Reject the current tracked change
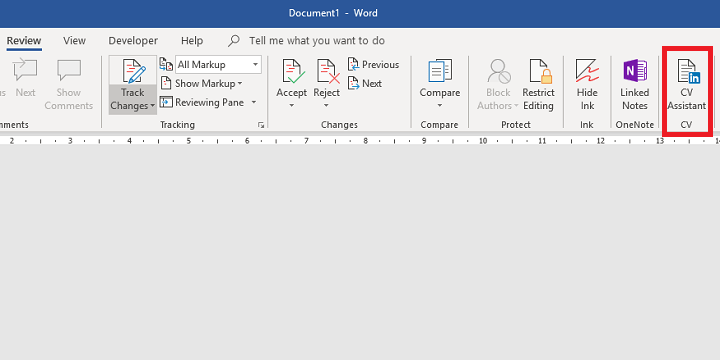 click(x=326, y=78)
